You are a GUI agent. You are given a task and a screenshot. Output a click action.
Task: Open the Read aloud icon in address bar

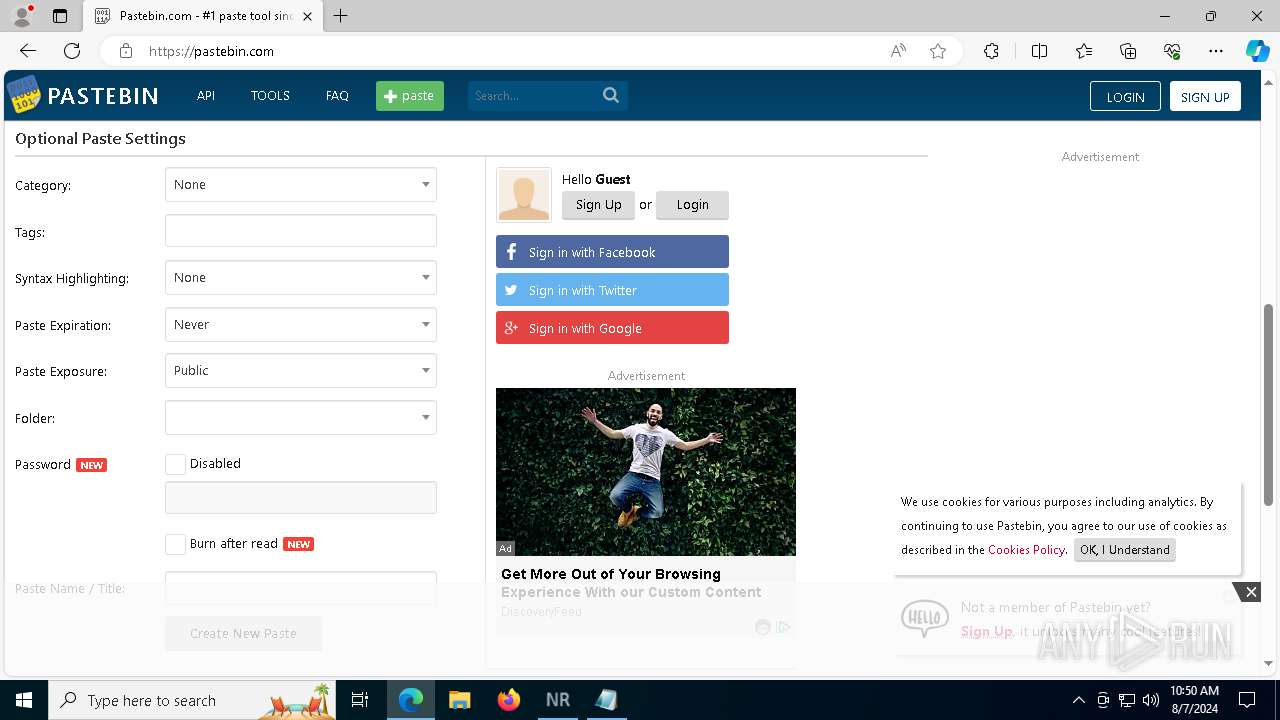pos(898,51)
